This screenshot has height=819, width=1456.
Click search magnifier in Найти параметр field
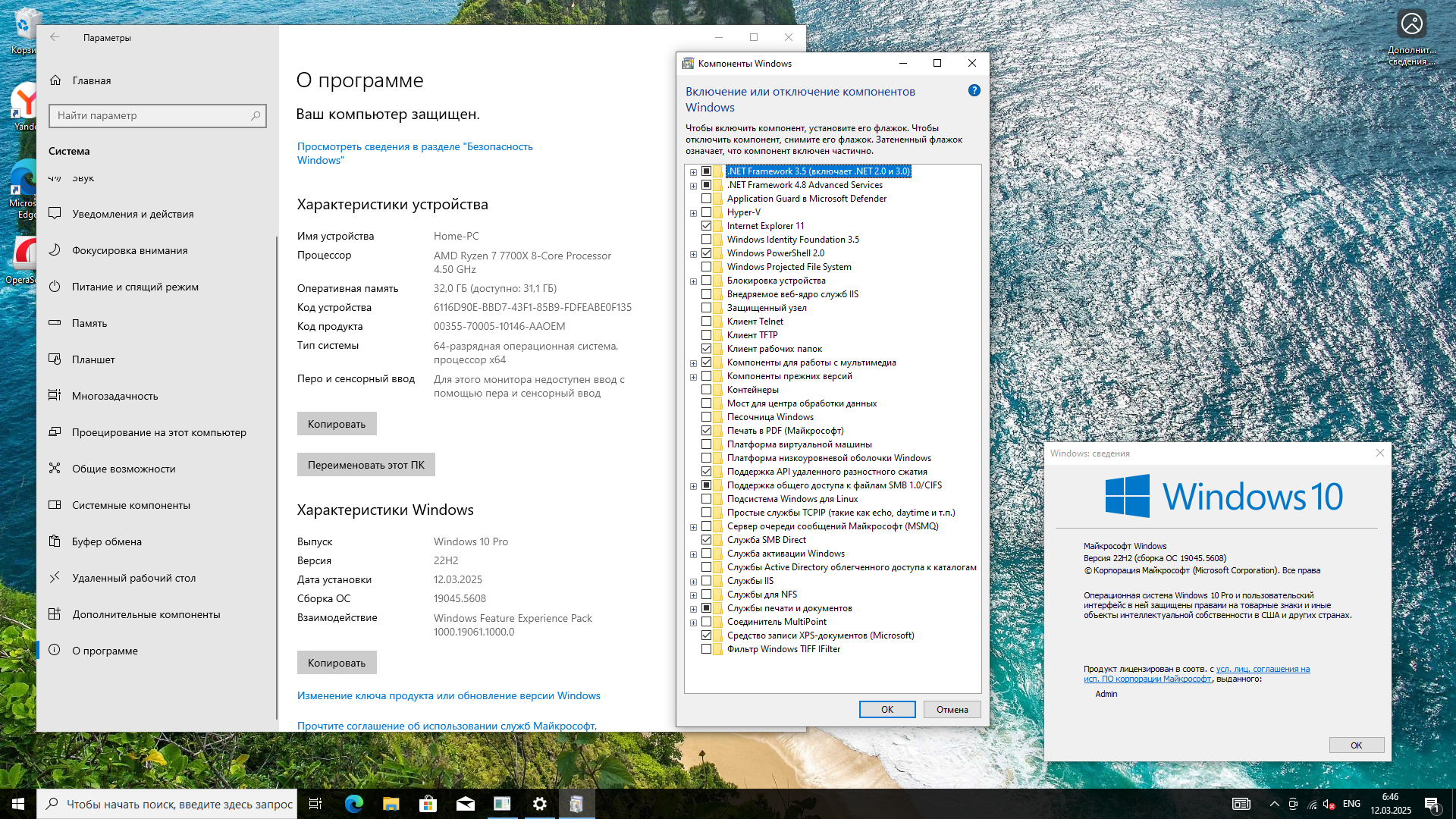tap(256, 116)
